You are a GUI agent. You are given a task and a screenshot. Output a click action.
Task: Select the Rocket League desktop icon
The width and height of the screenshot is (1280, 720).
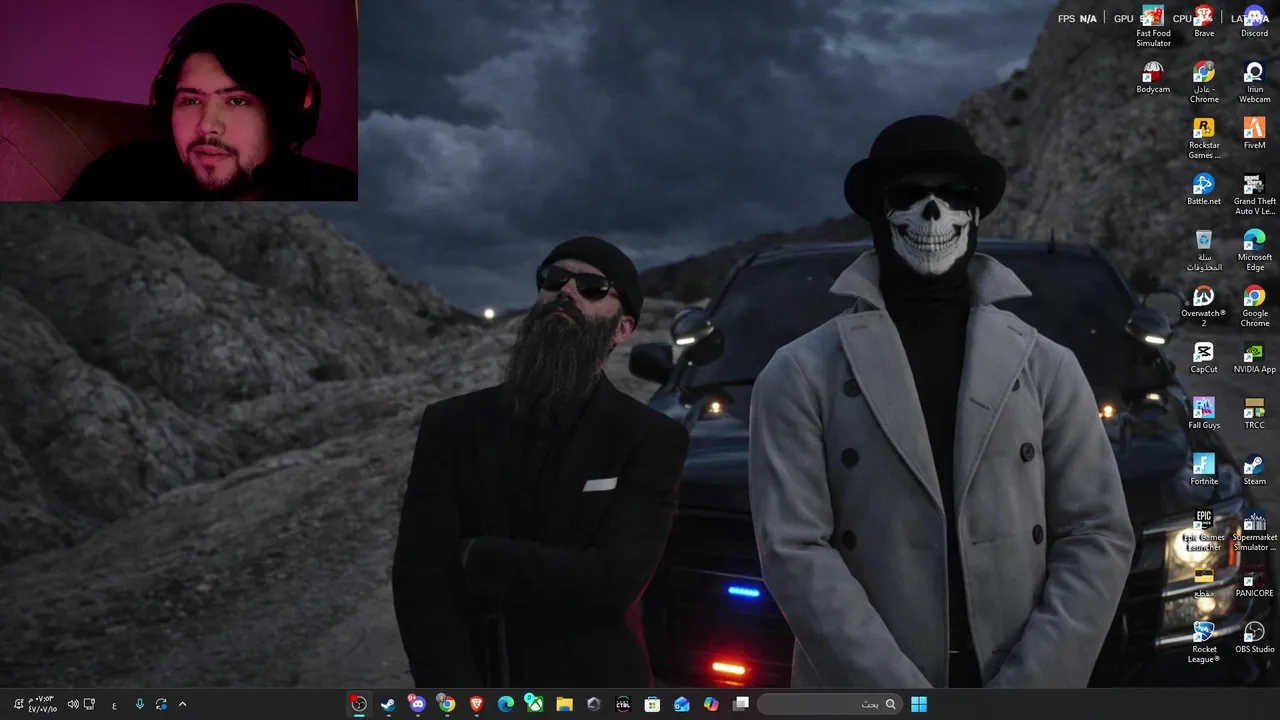coord(1204,643)
